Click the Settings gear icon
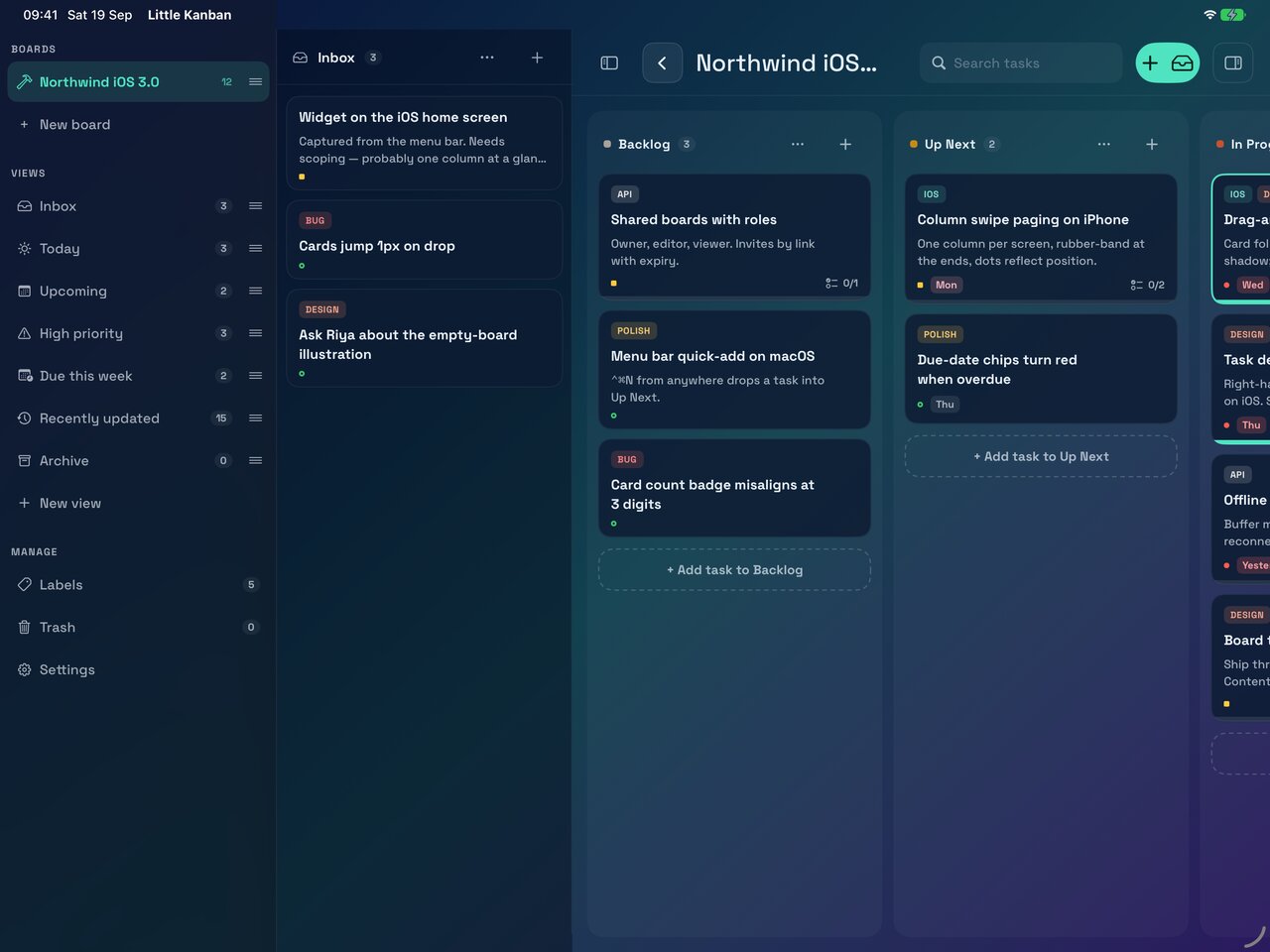 tap(25, 669)
